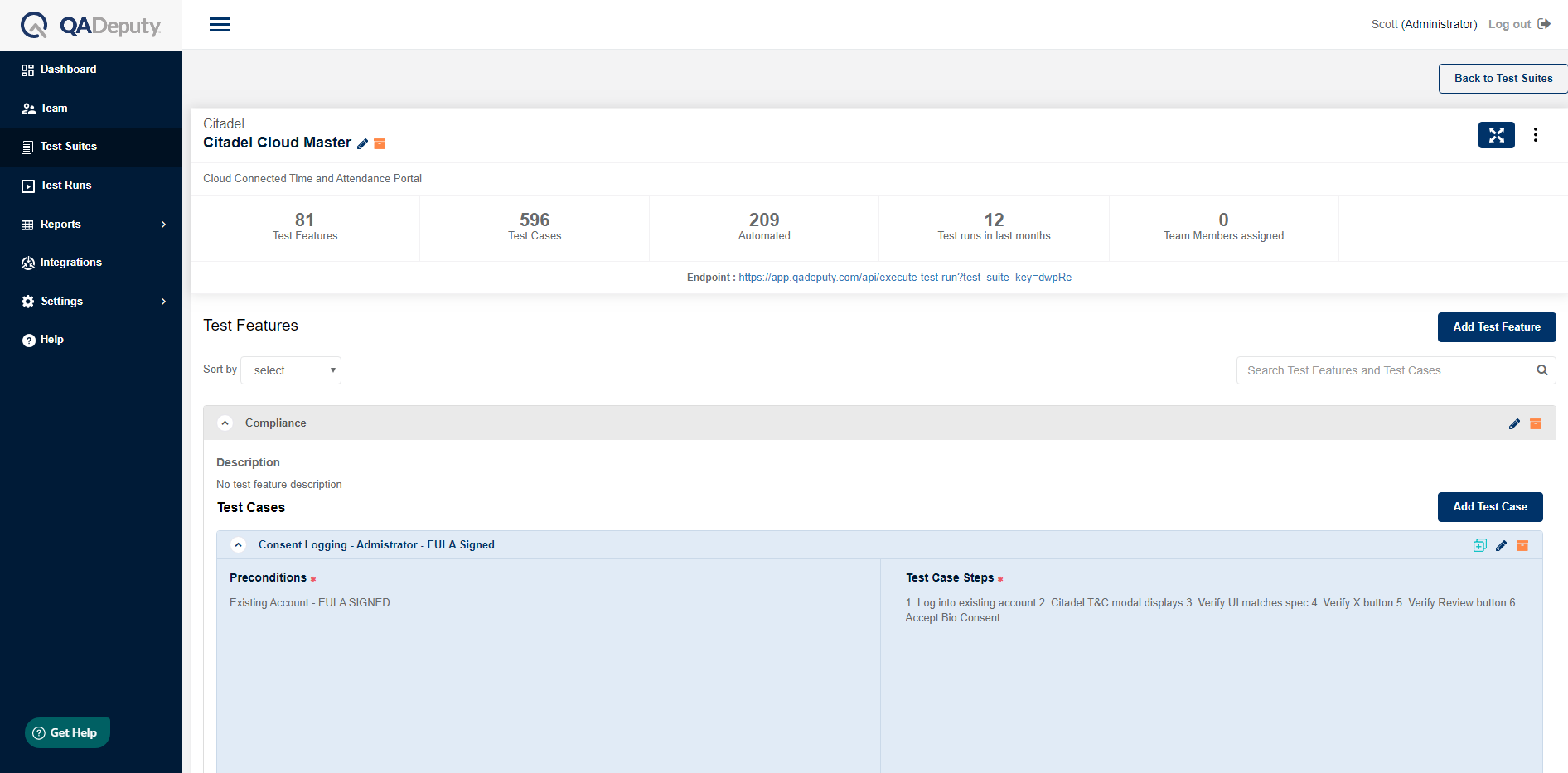This screenshot has height=773, width=1568.
Task: Click the Scott (Administrator) user label
Action: (1424, 24)
